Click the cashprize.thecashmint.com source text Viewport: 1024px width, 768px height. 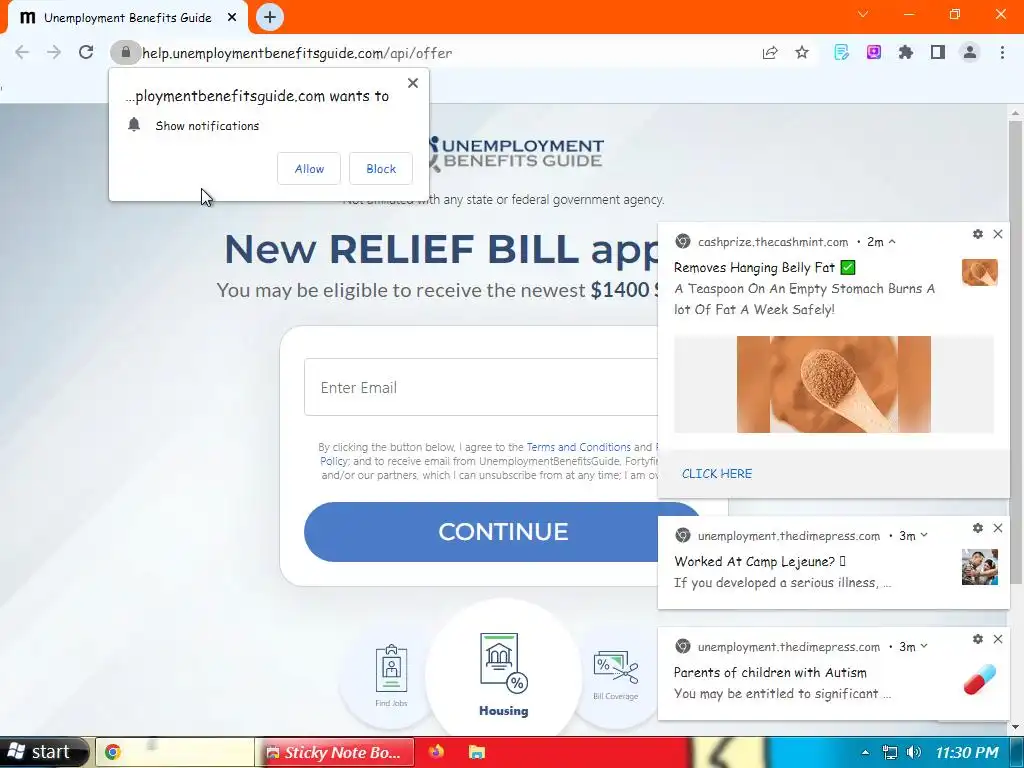click(773, 242)
